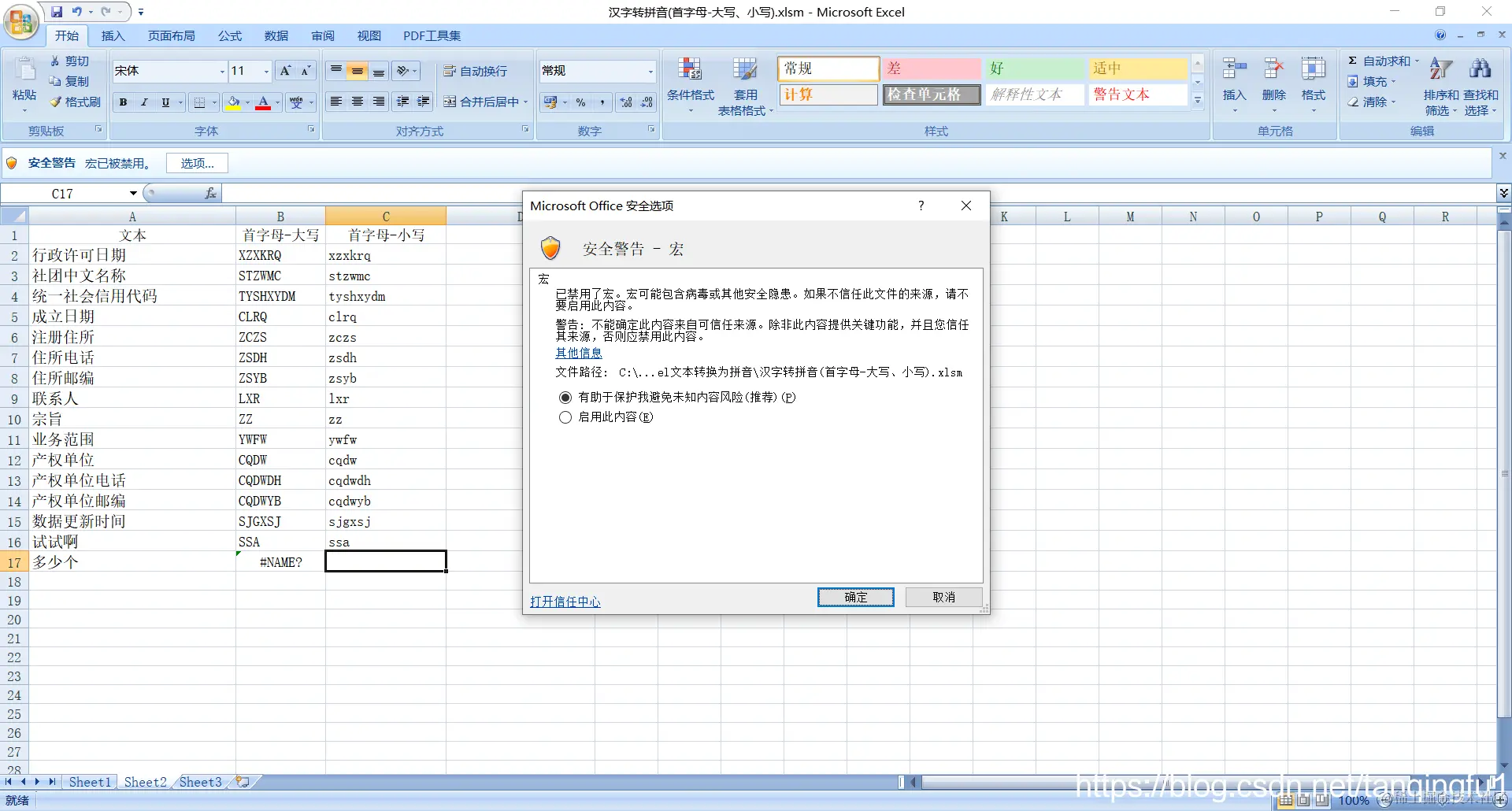Select column A header
Viewport: 1512px width, 811px height.
[132, 217]
